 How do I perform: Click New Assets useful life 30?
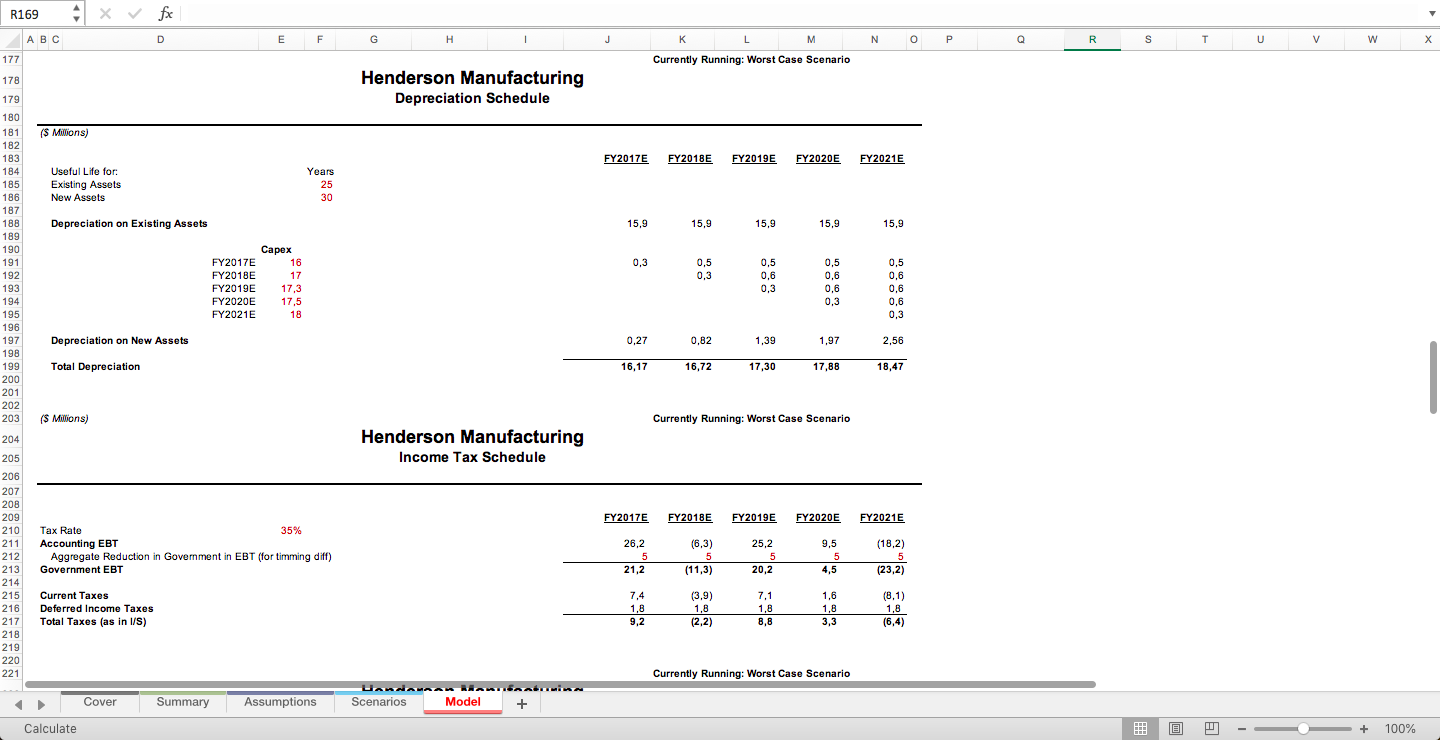327,198
